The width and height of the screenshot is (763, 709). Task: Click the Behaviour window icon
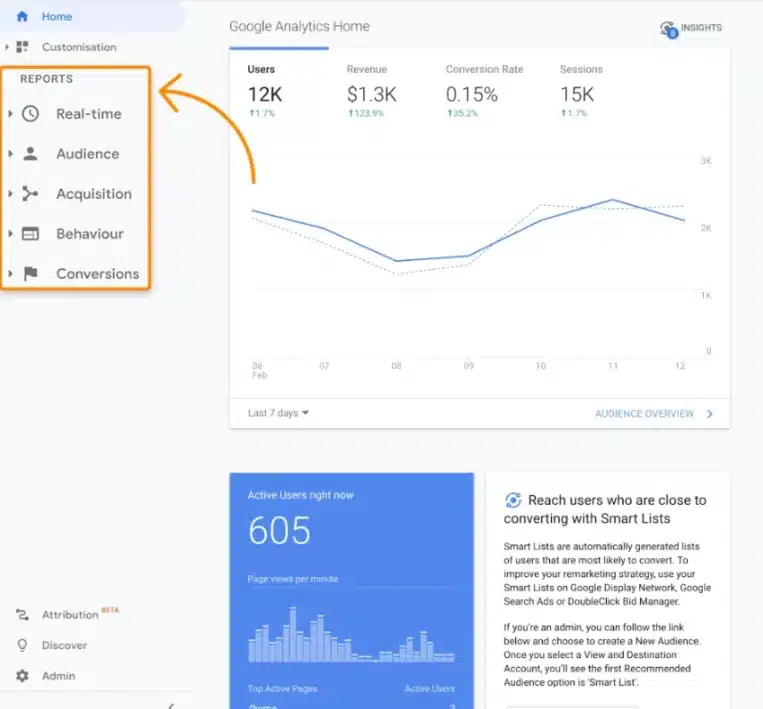coord(30,234)
